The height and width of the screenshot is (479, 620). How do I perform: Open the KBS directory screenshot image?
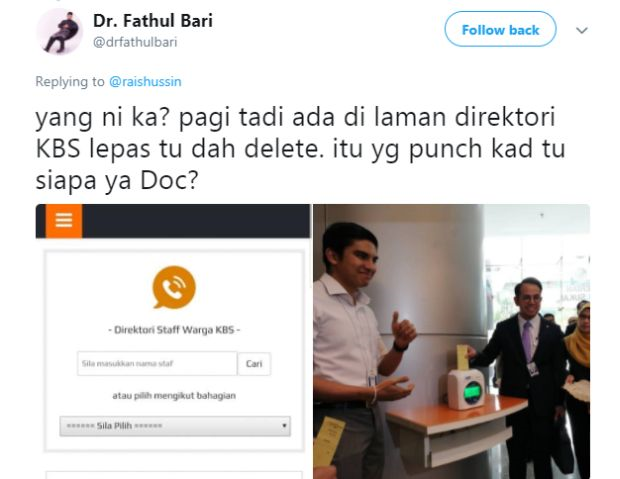pyautogui.click(x=173, y=341)
